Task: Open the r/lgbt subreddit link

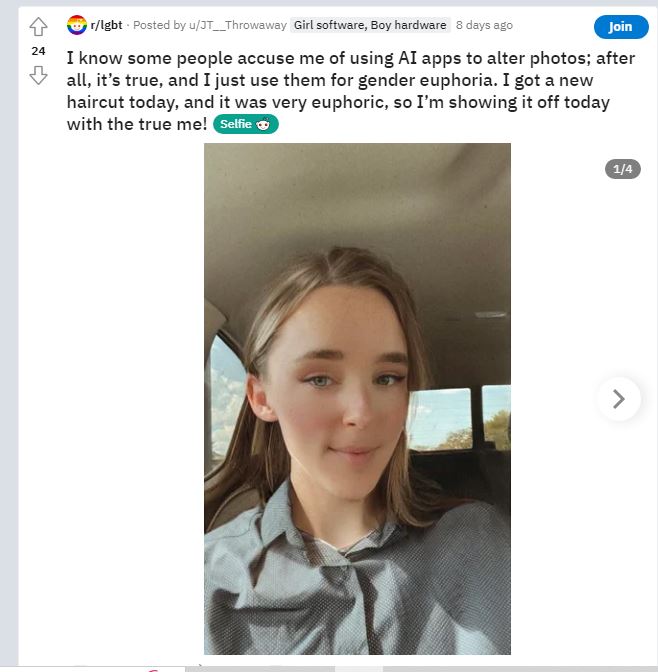Action: 106,25
